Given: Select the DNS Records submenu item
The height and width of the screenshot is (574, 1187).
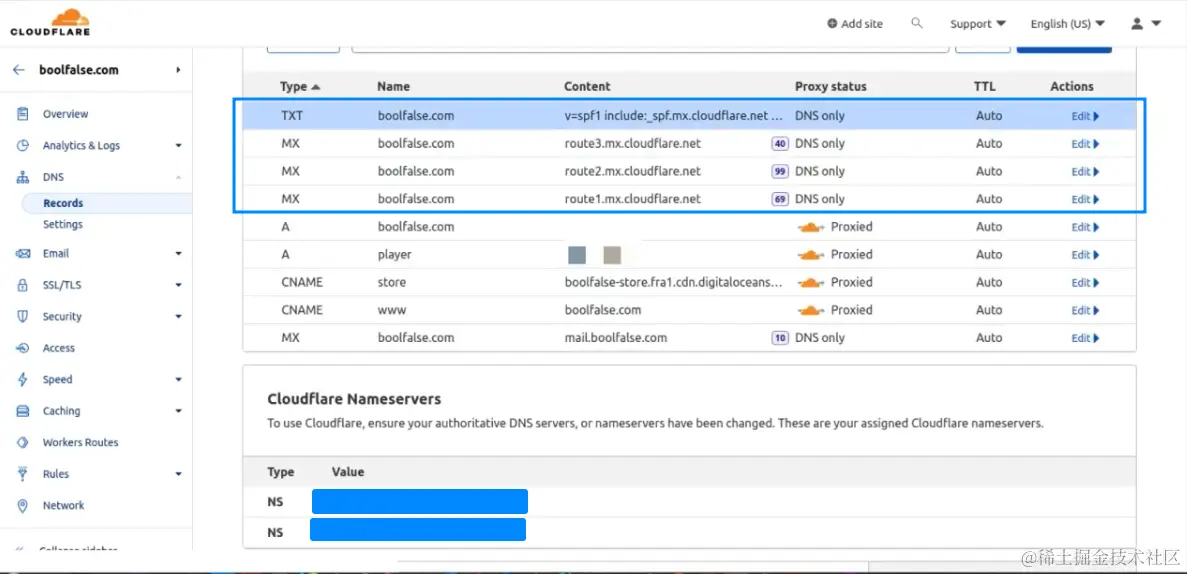Looking at the screenshot, I should pyautogui.click(x=63, y=203).
